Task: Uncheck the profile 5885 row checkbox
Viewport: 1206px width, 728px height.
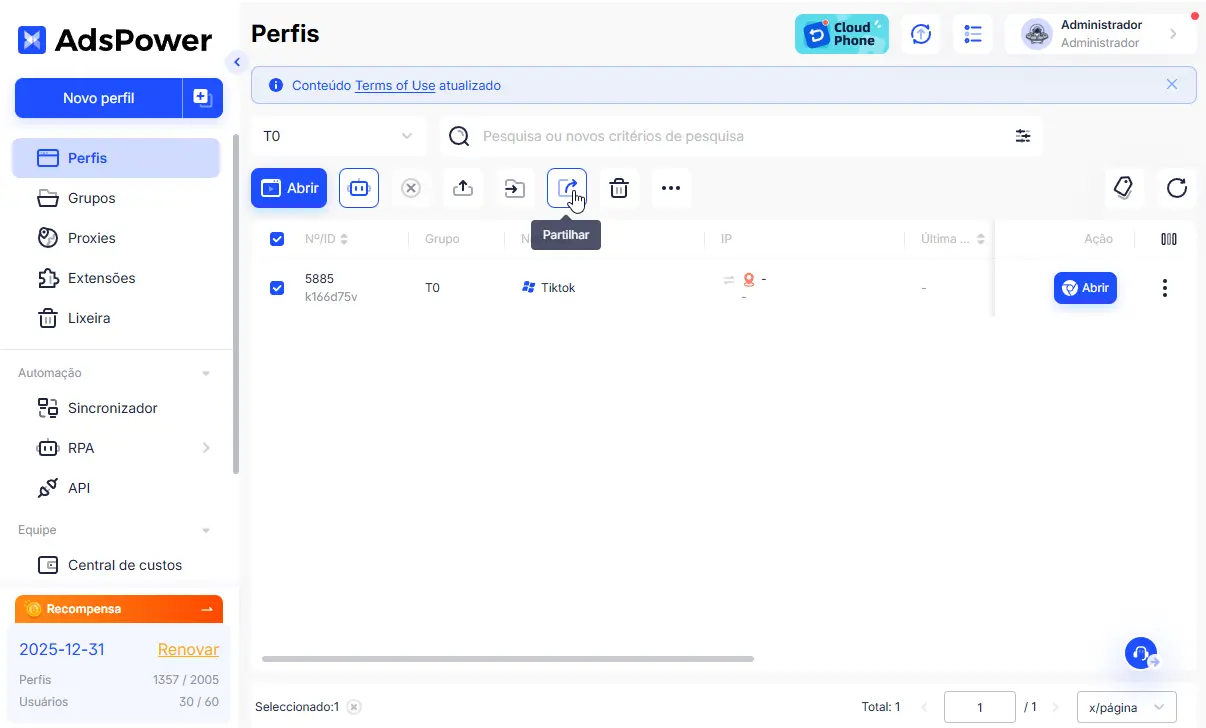Action: pyautogui.click(x=277, y=288)
